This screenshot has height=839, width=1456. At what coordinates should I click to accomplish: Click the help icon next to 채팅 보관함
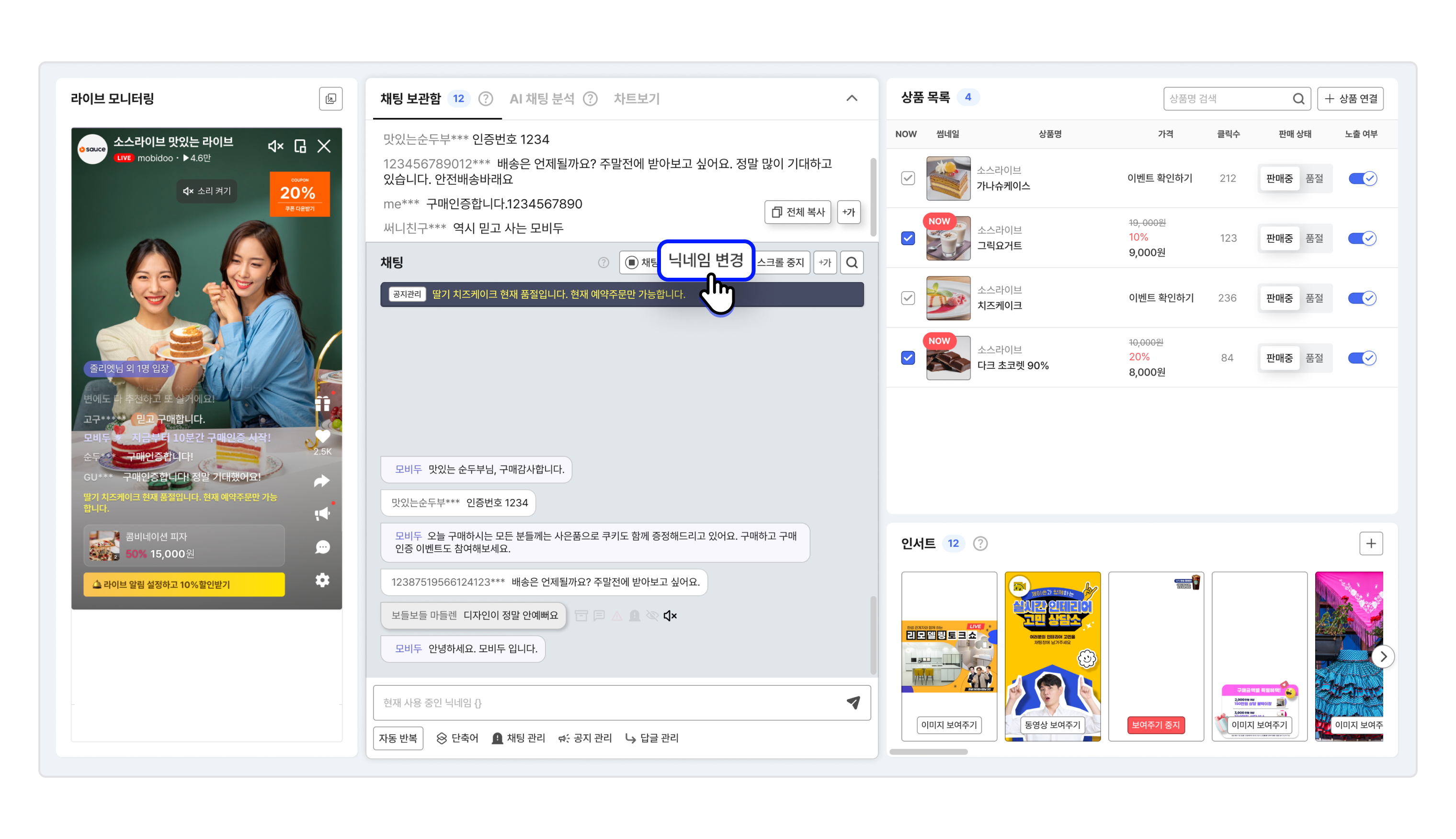point(486,99)
